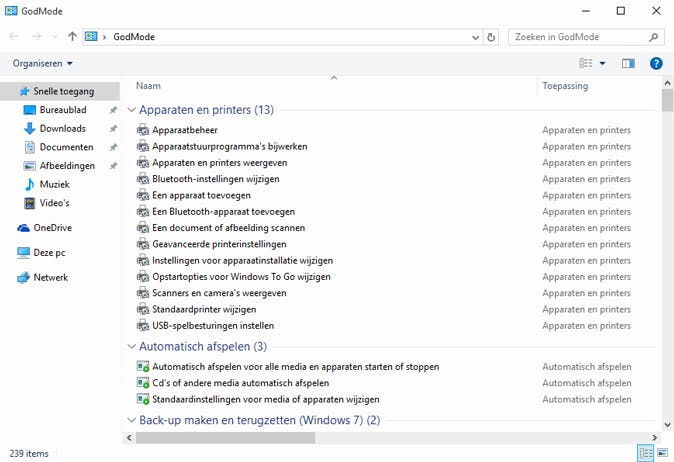This screenshot has height=462, width=674.
Task: Open the view options dropdown arrow
Action: 602,64
